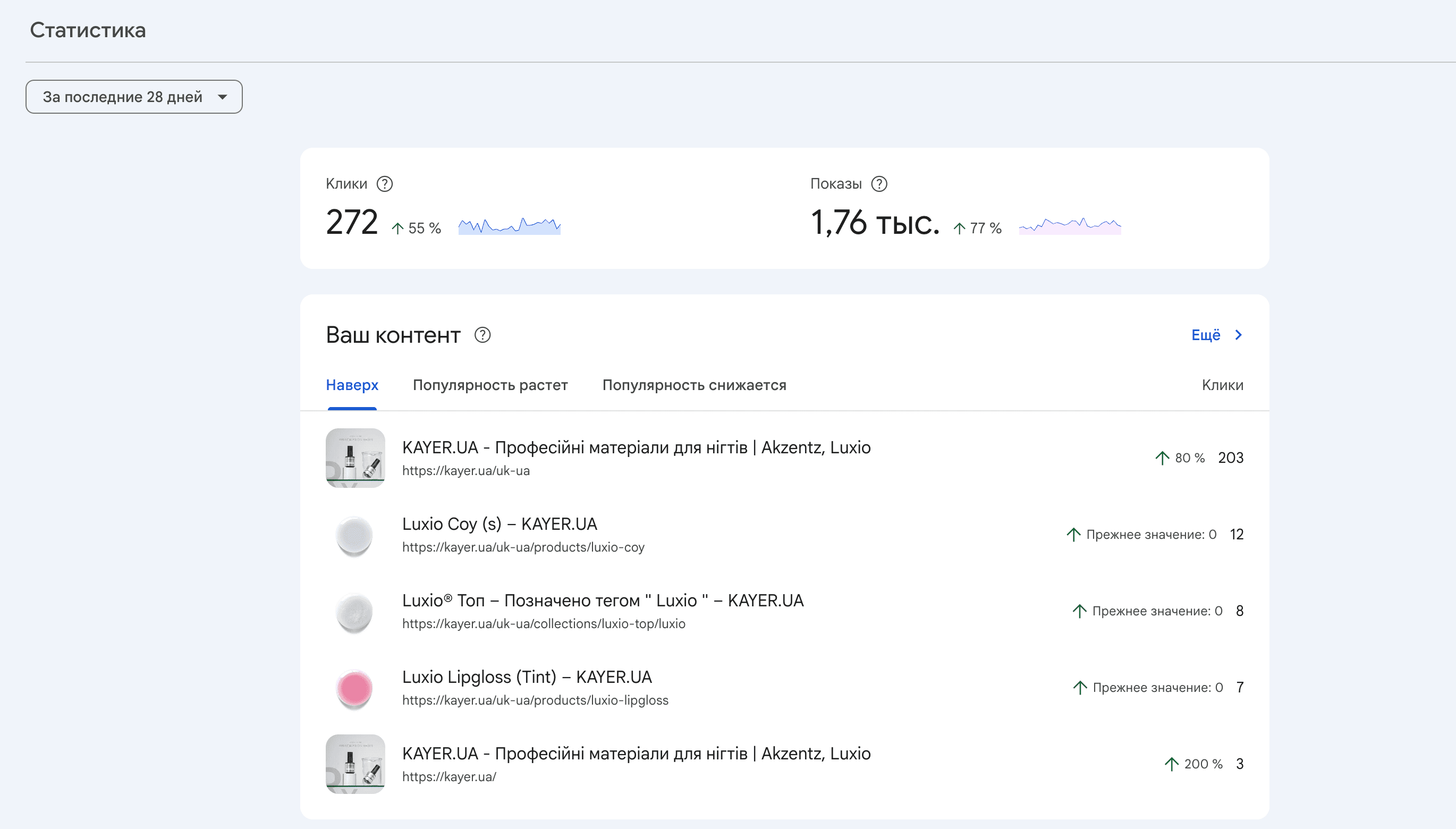The image size is (1456, 829).
Task: Click the URL https://kayer.ua/uk-ua/collections/luxio-top/luxio
Action: pos(544,624)
